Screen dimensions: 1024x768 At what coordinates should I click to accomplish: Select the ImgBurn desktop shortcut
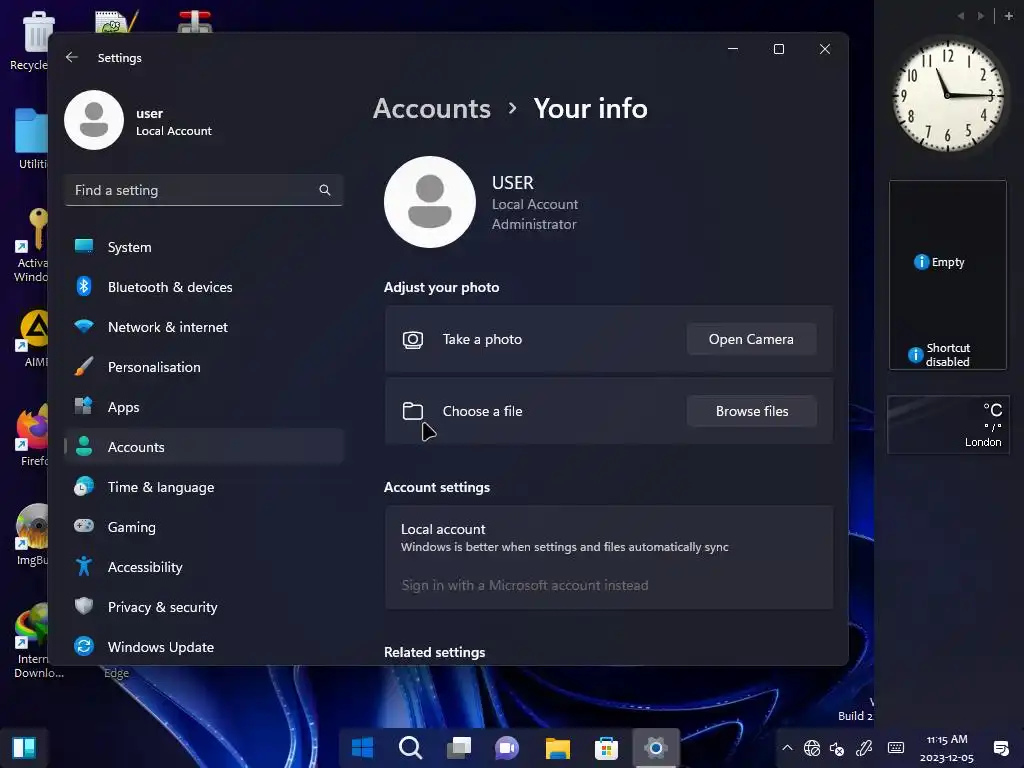(x=33, y=534)
